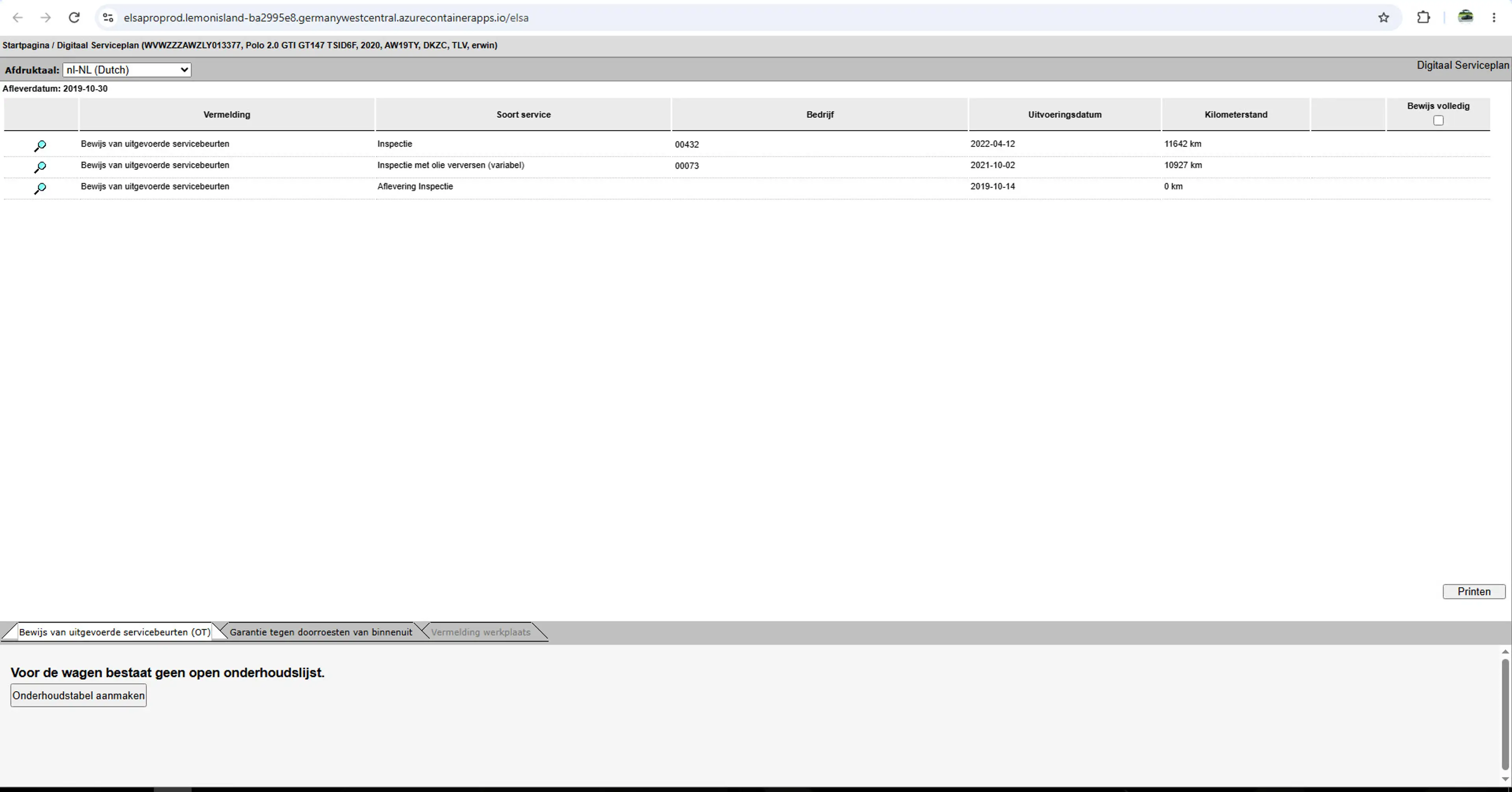Expand the Afdruktaal language dropdown
The image size is (1512, 792).
[127, 70]
